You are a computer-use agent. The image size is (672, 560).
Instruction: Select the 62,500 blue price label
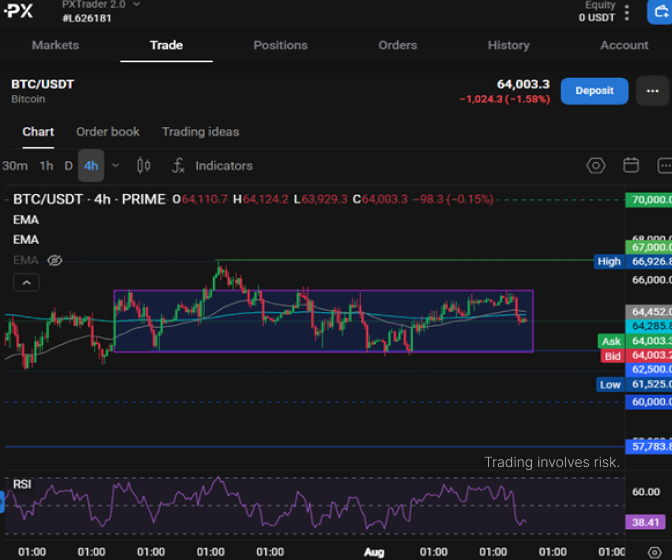click(x=649, y=369)
